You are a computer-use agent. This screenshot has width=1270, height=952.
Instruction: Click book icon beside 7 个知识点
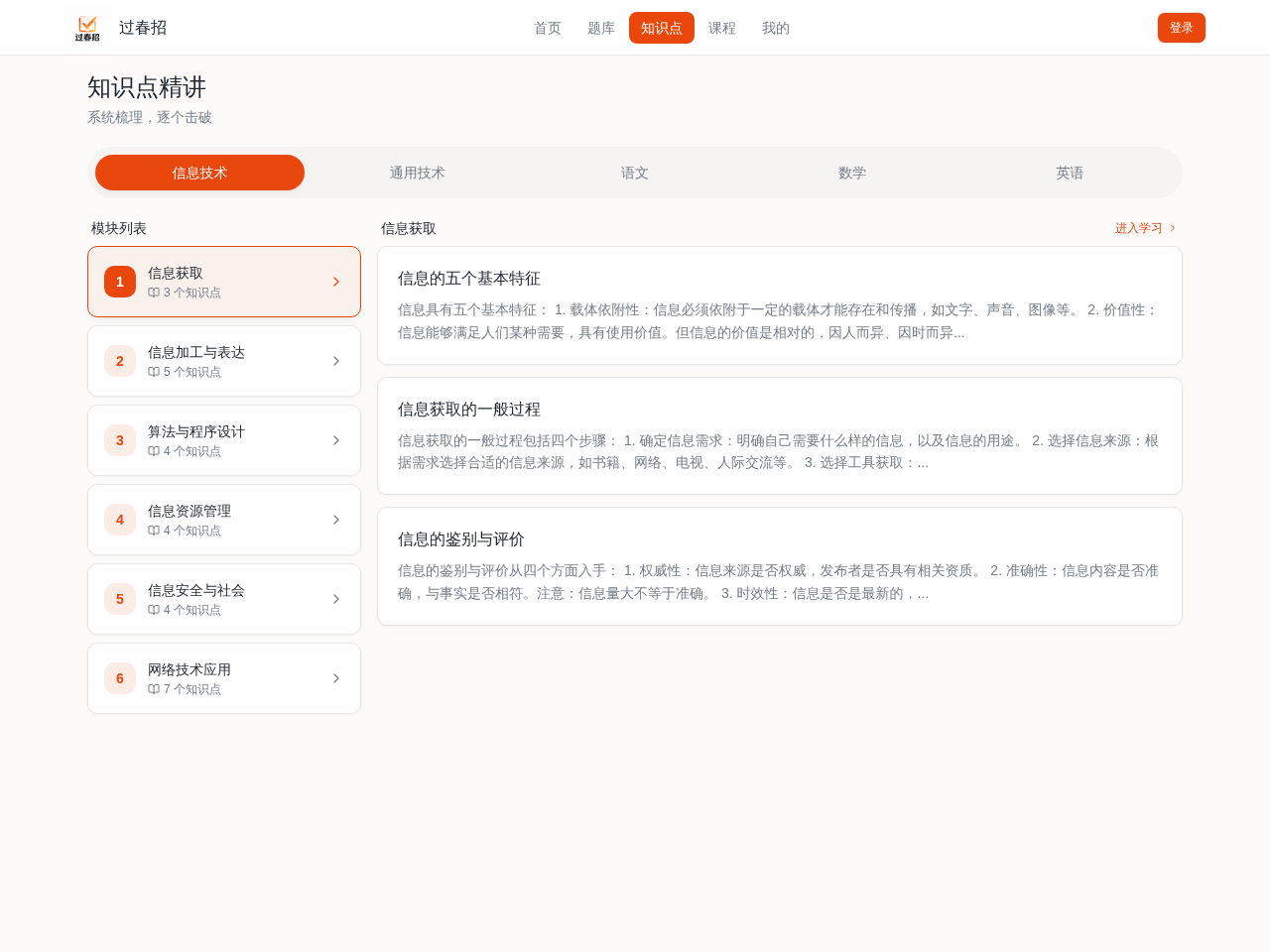(x=154, y=689)
